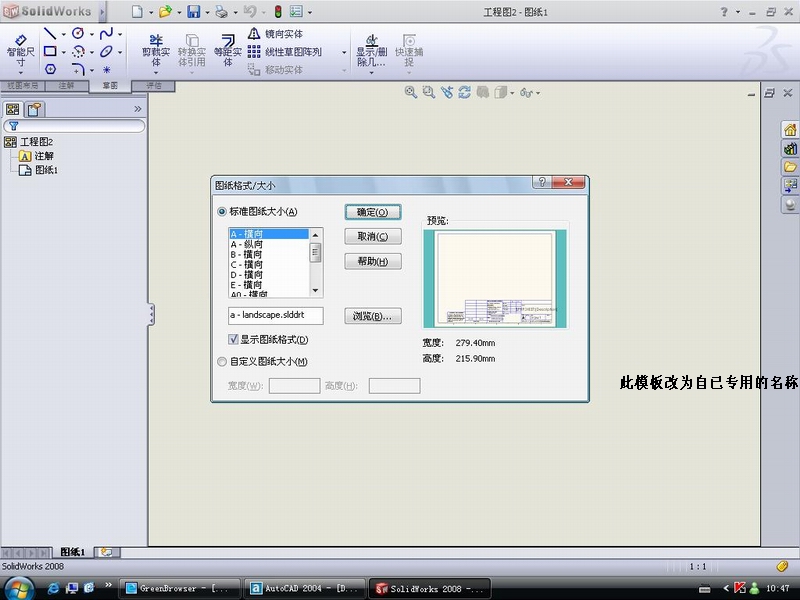Select Custom sheet size (自定义图纸大小) radio
Image resolution: width=800 pixels, height=600 pixels.
point(221,362)
